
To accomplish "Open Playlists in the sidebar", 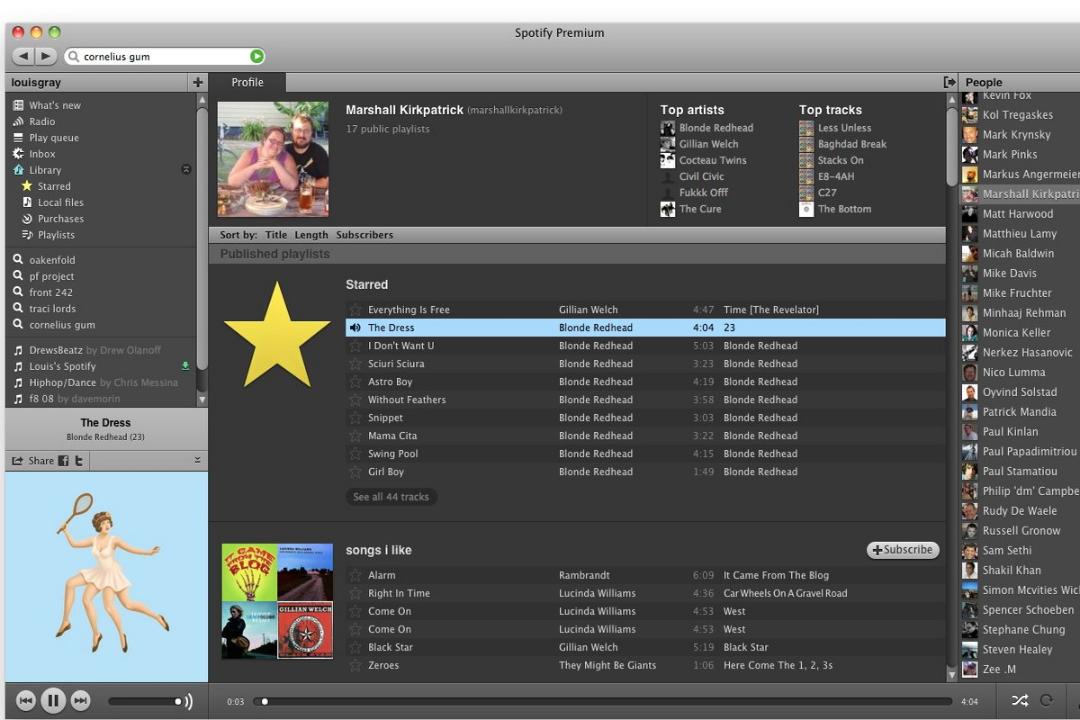I will tap(56, 235).
